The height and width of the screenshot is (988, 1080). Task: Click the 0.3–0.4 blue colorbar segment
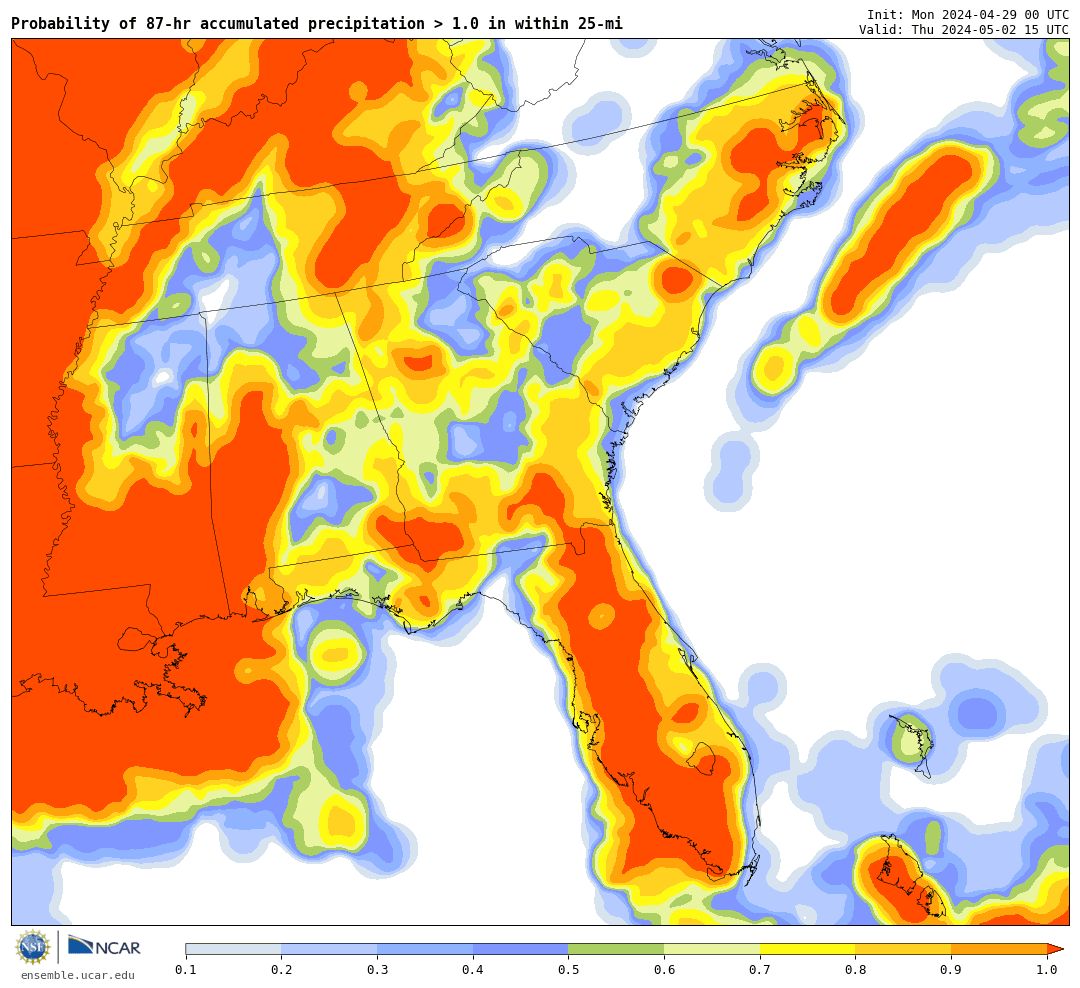tap(425, 949)
